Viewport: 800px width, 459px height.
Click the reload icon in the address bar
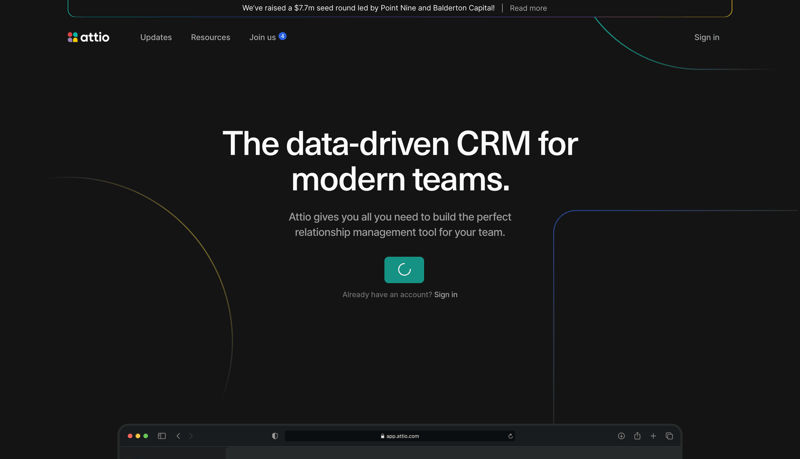pyautogui.click(x=510, y=436)
